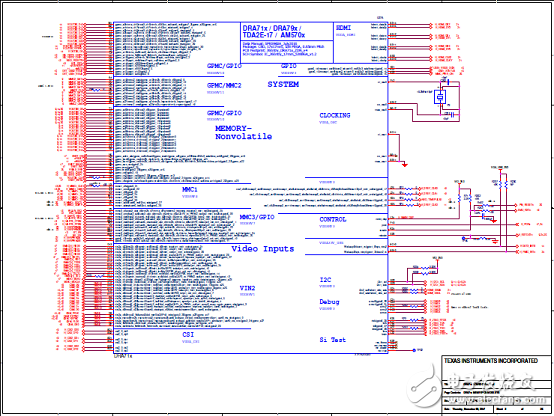Click the crystal oscillator symbol near CLOCKING
This screenshot has width=554, height=416.
click(x=440, y=97)
